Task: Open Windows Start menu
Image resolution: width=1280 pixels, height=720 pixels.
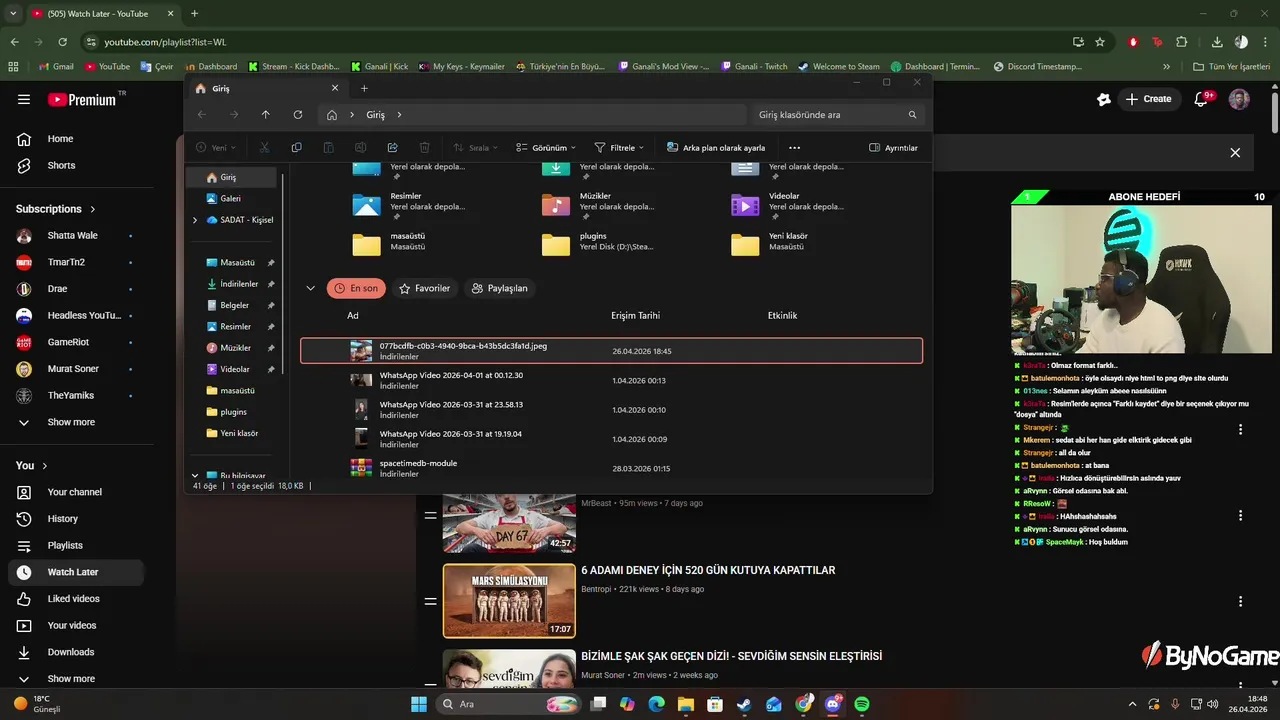Action: coord(419,704)
